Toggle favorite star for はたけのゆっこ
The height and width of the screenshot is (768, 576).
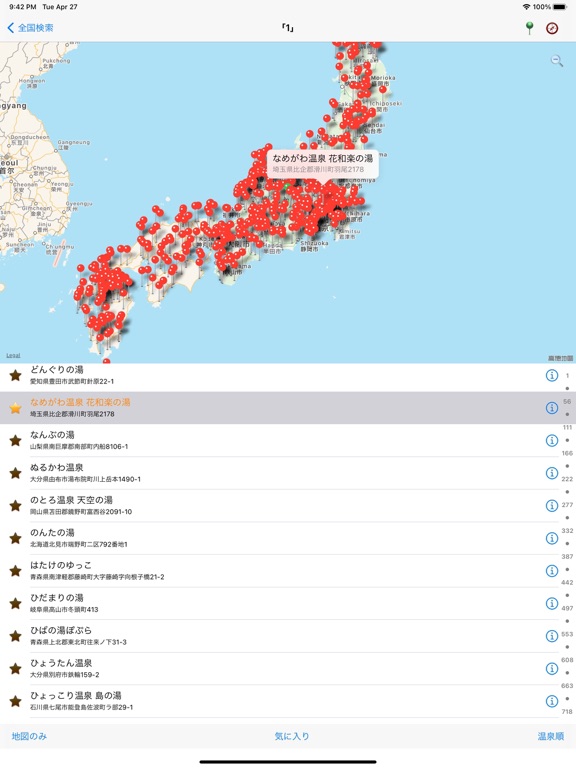(x=16, y=571)
